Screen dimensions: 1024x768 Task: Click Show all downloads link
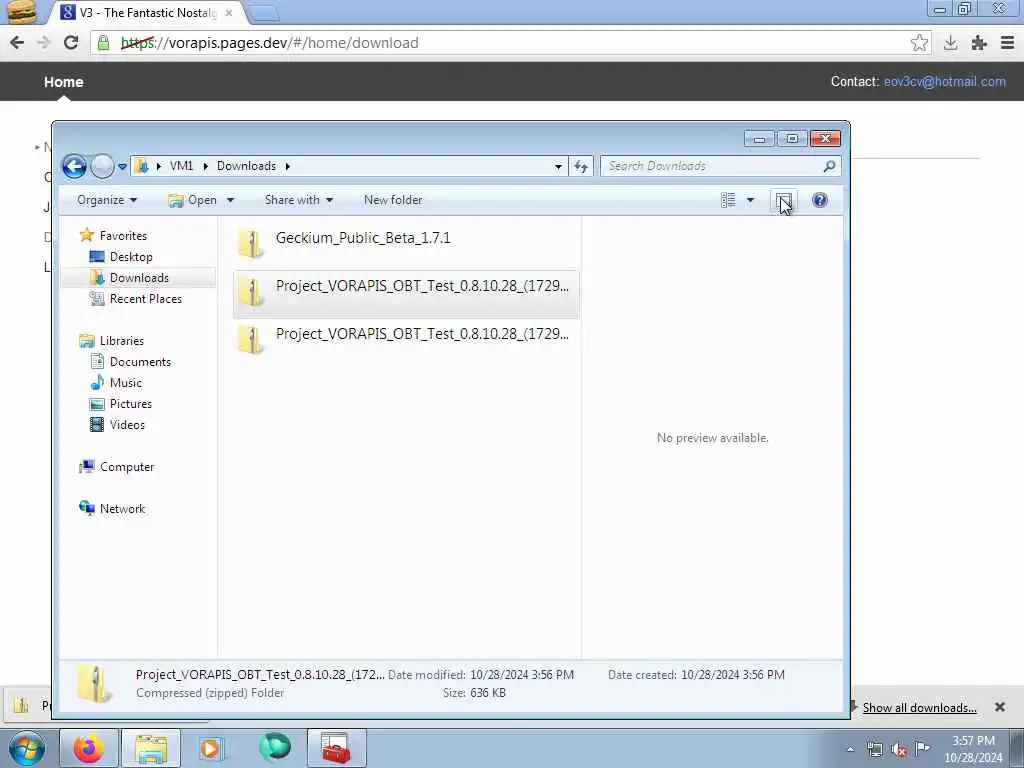(920, 708)
